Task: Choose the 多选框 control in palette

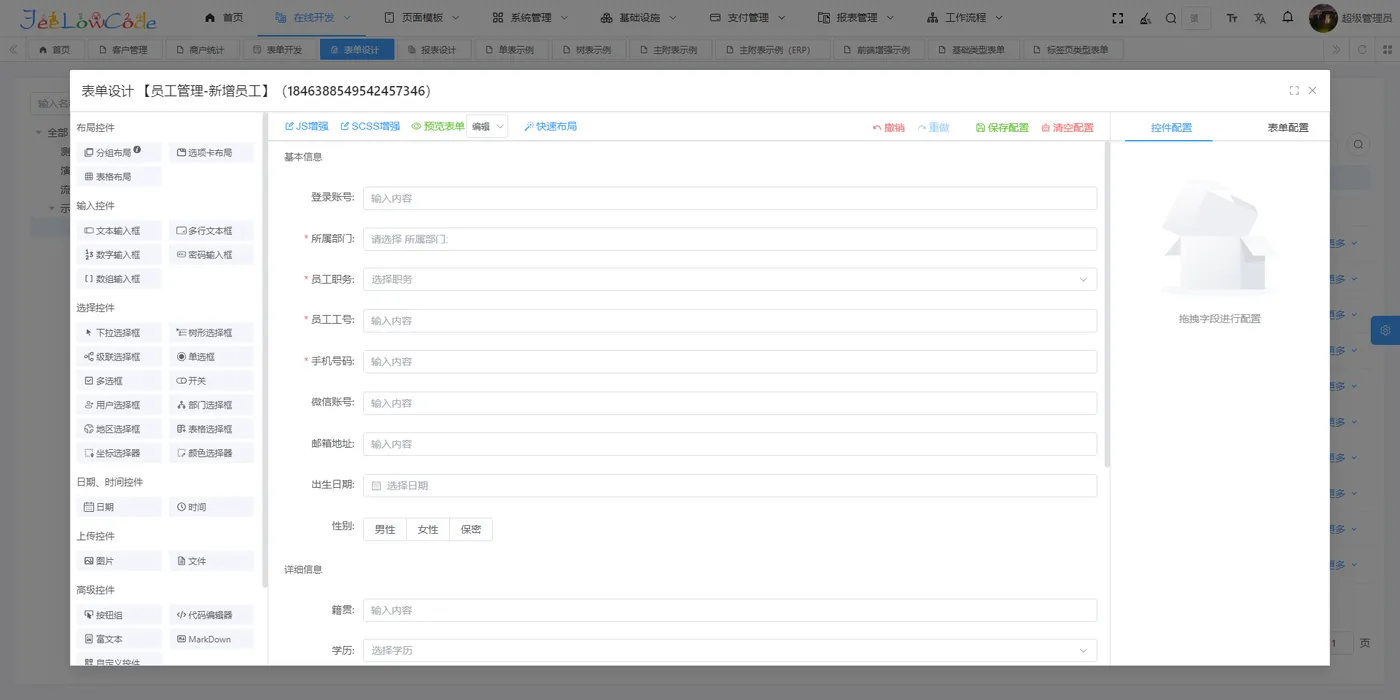Action: point(118,381)
